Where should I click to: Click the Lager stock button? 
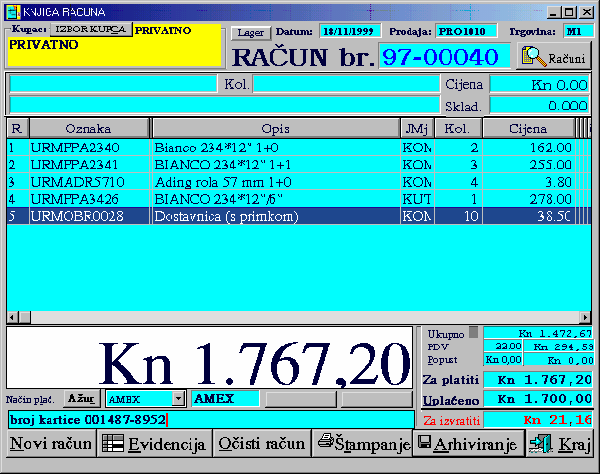pyautogui.click(x=249, y=32)
